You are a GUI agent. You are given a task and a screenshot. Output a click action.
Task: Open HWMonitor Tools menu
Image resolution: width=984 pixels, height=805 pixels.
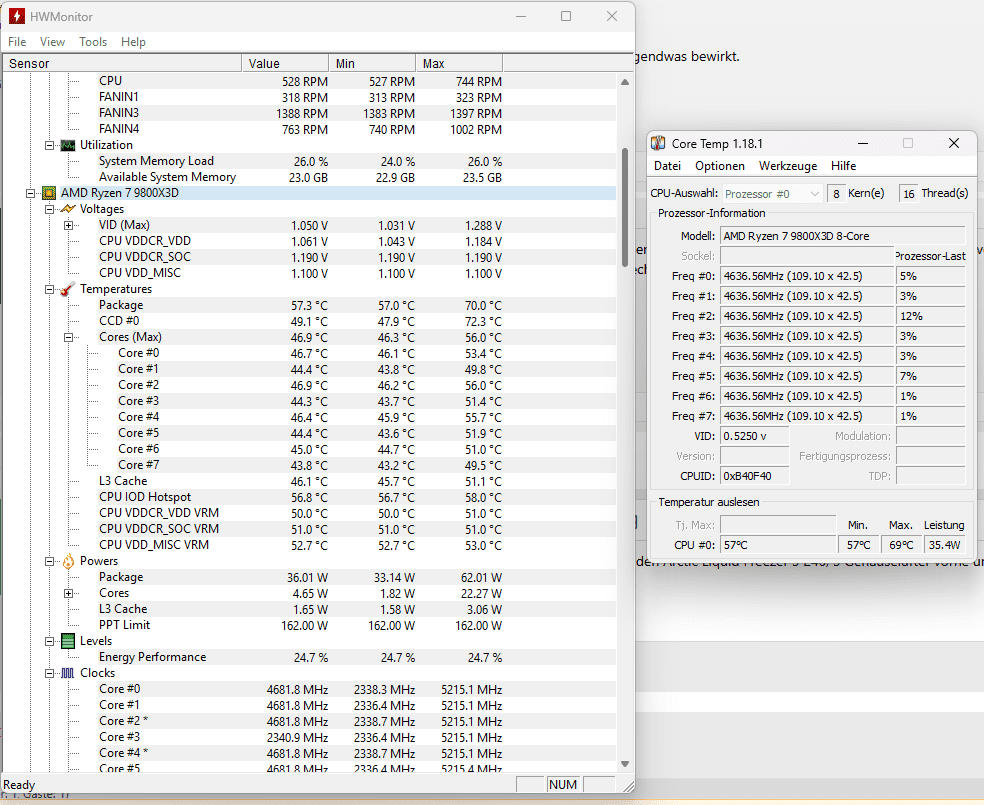click(x=93, y=42)
